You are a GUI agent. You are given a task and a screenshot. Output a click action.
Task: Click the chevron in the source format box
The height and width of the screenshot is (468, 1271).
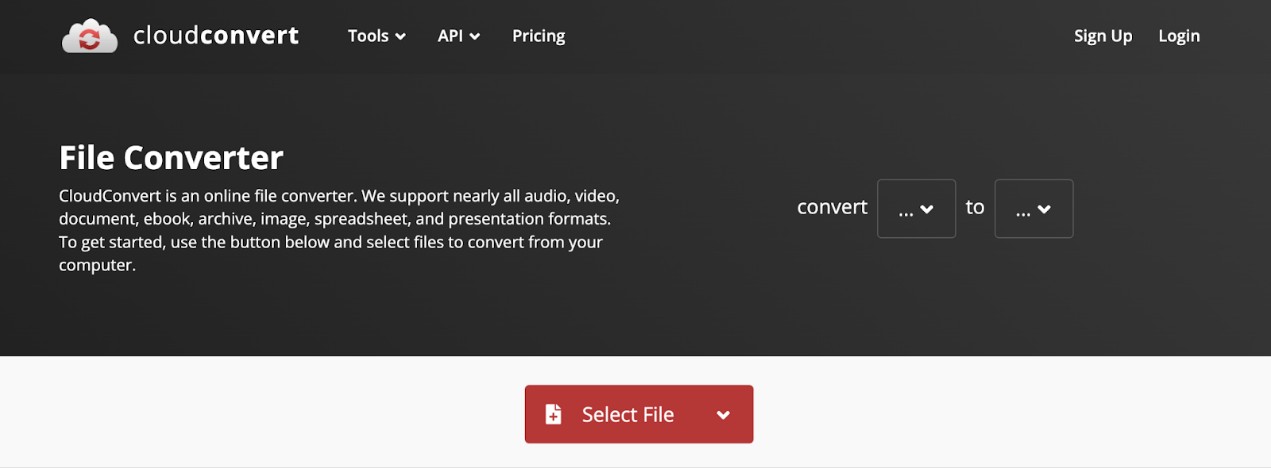pos(927,210)
